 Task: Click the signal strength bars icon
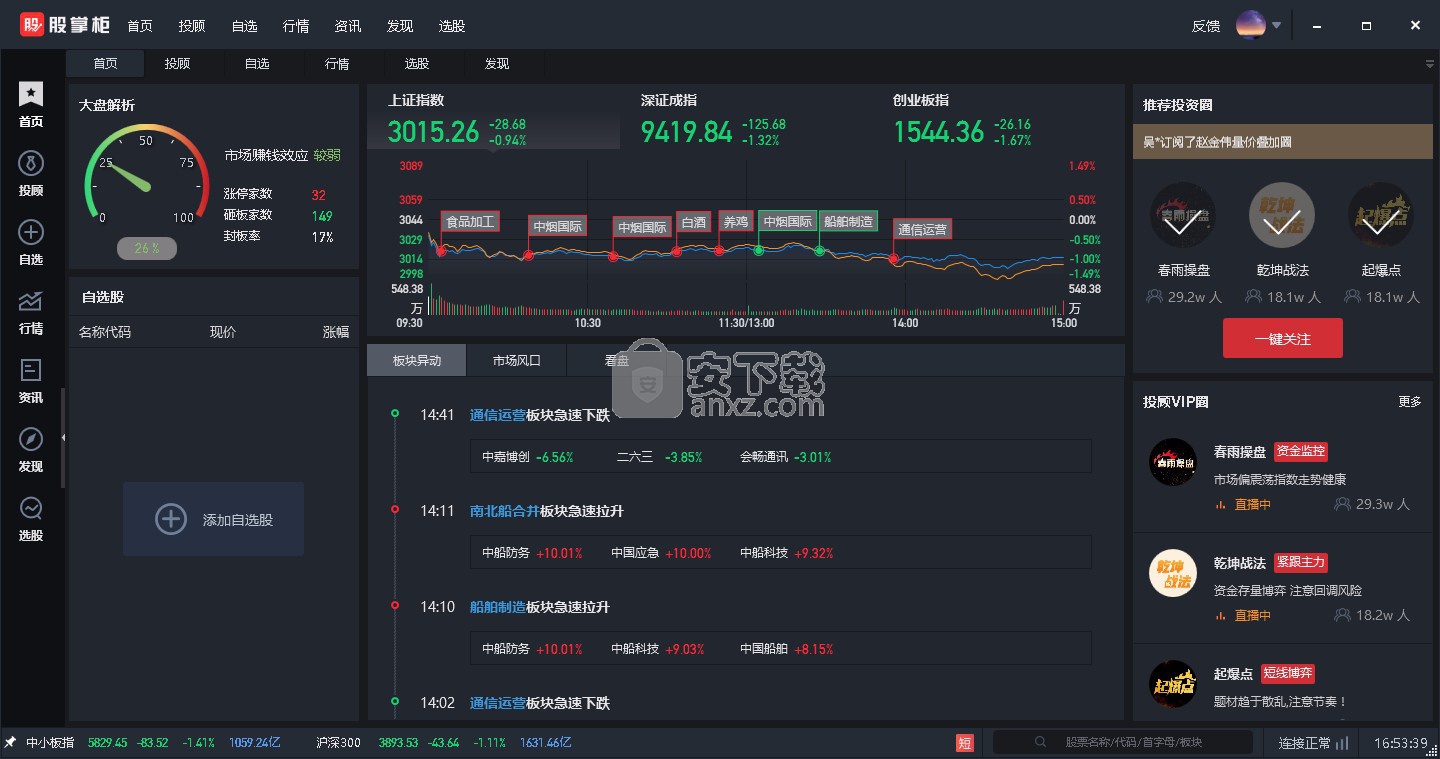pyautogui.click(x=1342, y=742)
